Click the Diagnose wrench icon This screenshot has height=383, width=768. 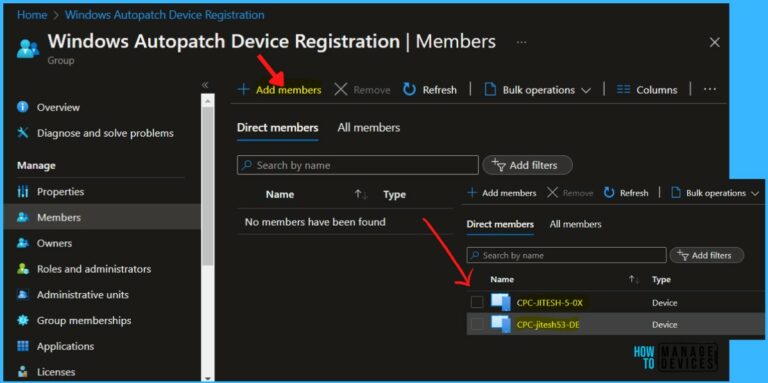click(23, 133)
